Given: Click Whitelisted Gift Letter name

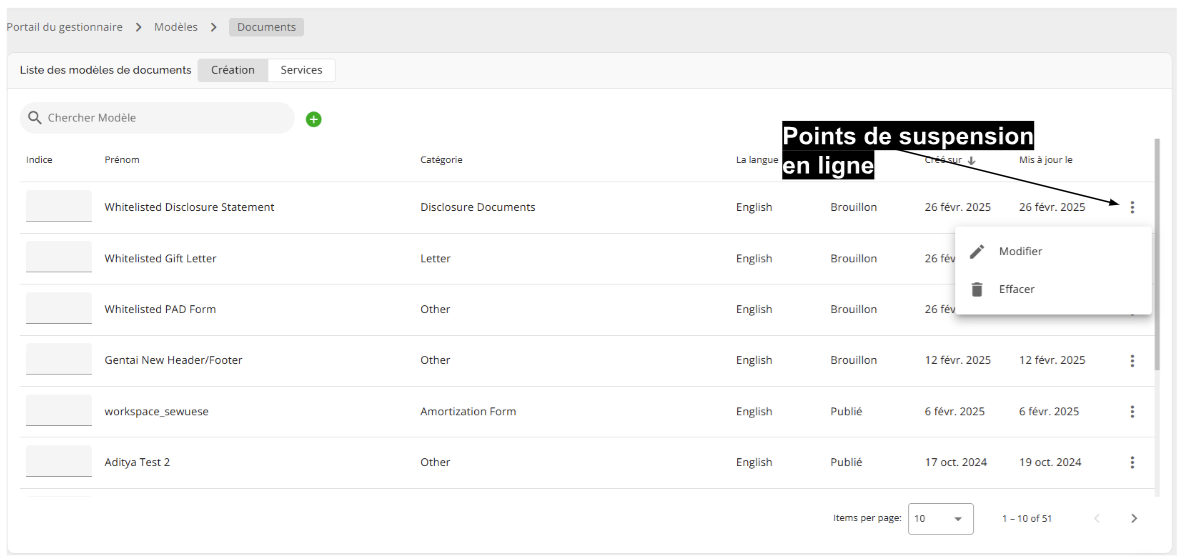Looking at the screenshot, I should pos(160,258).
